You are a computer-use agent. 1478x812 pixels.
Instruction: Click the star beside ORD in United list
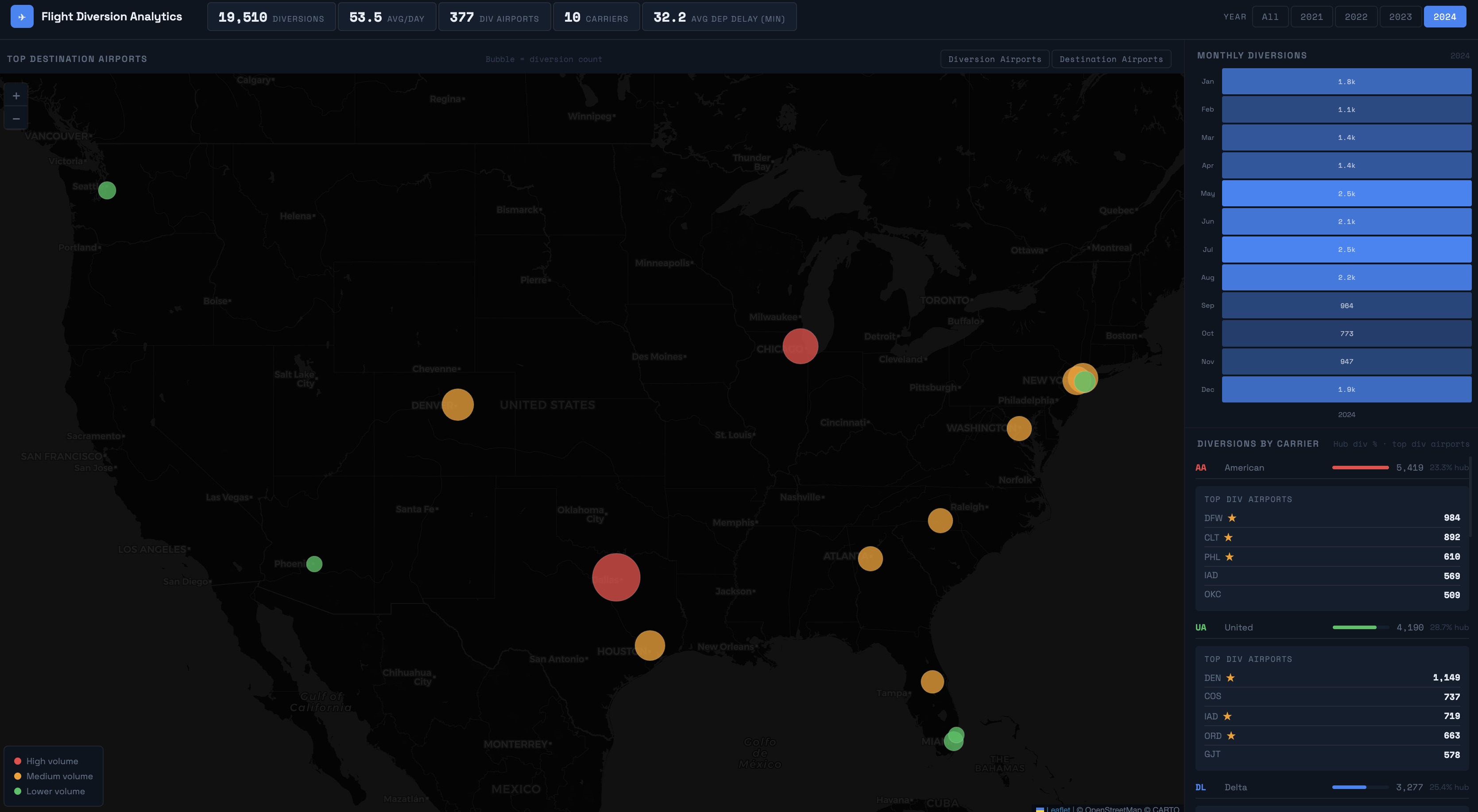[1230, 736]
